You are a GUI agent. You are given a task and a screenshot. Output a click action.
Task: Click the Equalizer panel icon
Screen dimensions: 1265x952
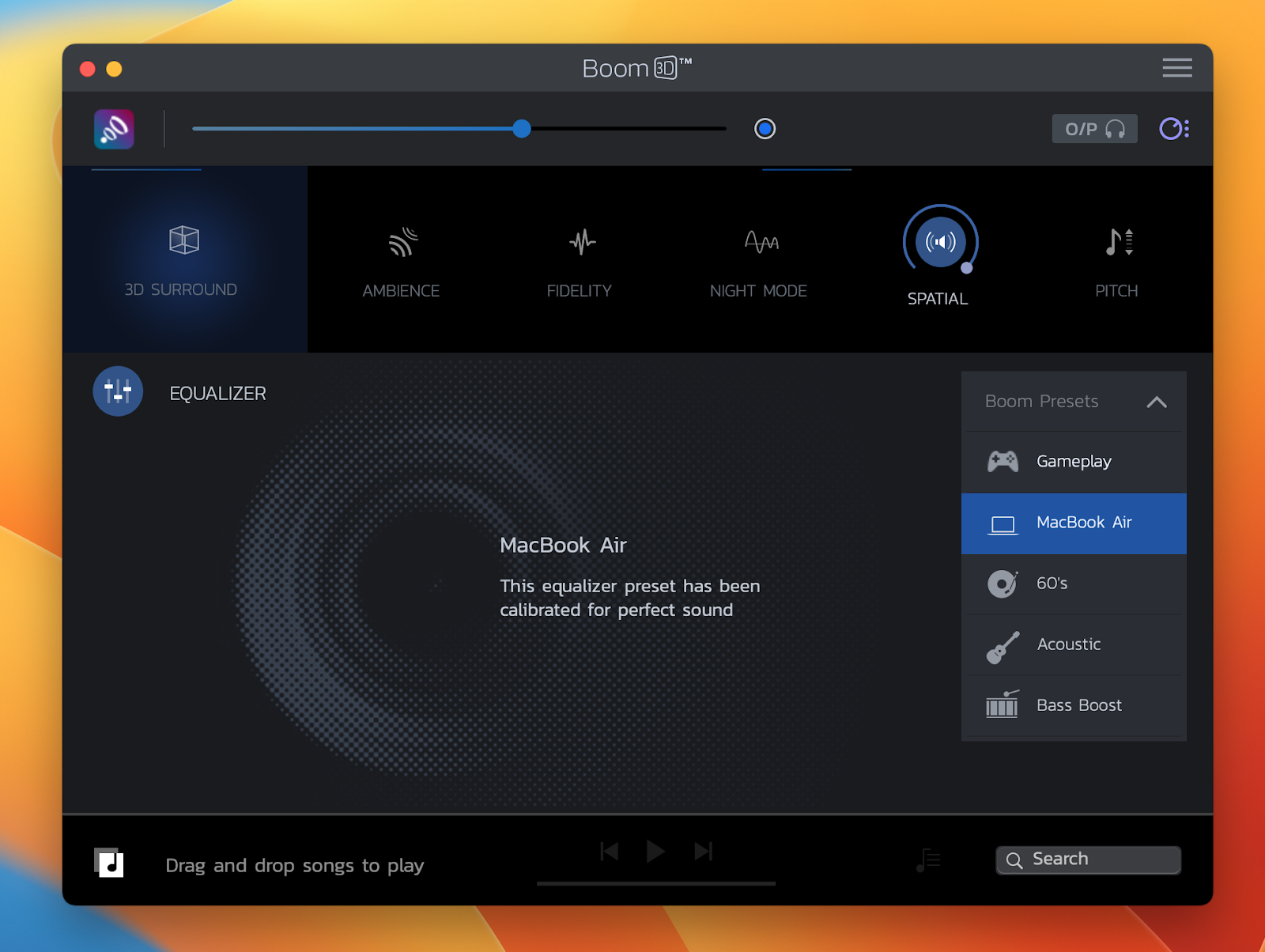pos(117,391)
